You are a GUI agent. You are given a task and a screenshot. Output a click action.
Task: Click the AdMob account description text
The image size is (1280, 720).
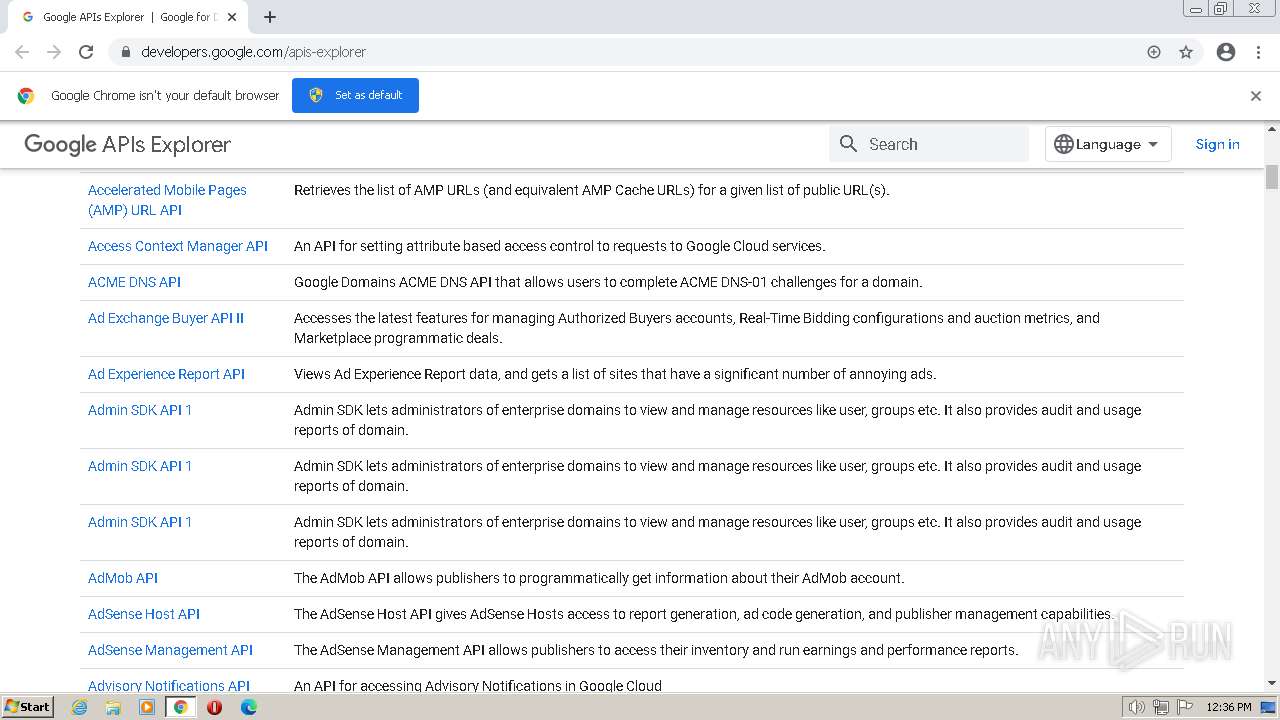point(599,578)
